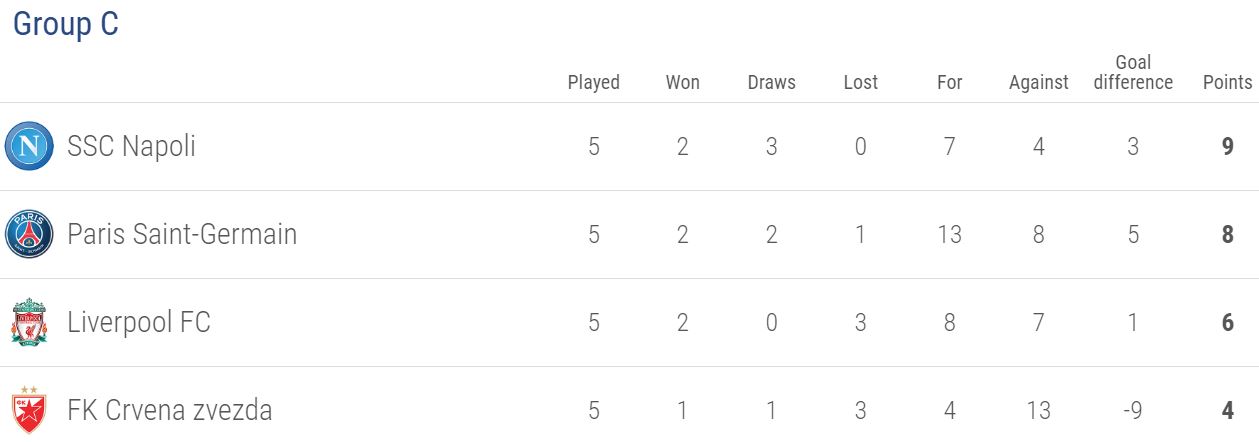Click the FK Crvena zvezda club crest
Screen dimensions: 1259x442
[28, 410]
